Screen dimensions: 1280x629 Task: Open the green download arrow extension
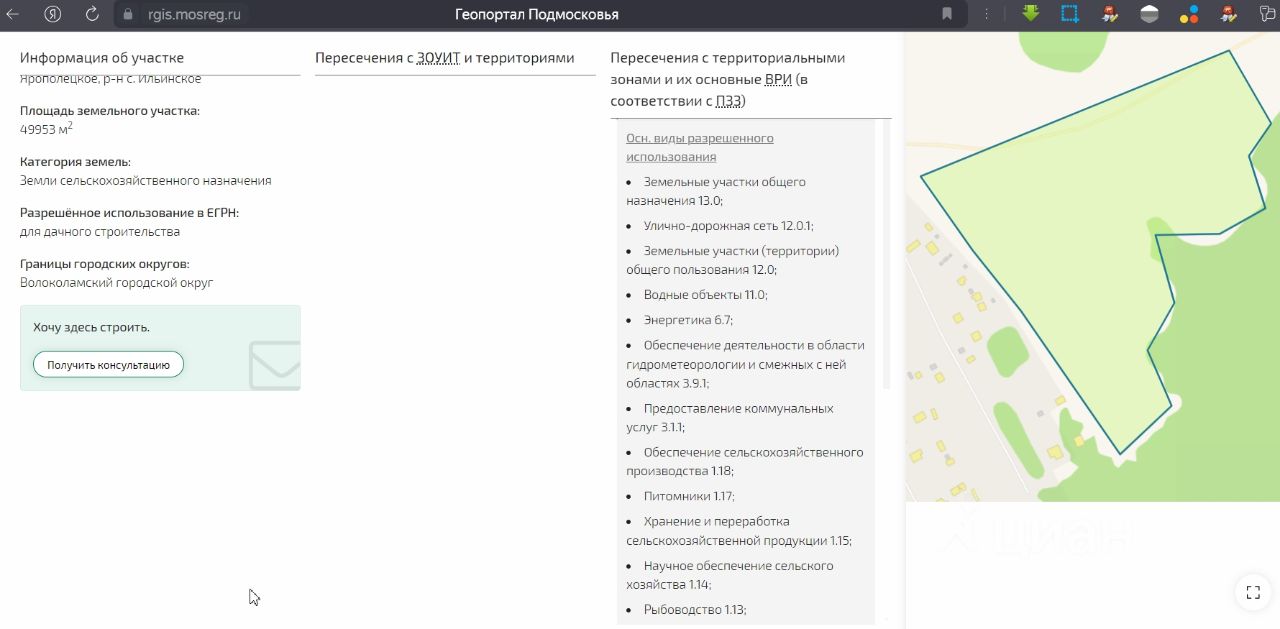pyautogui.click(x=1031, y=14)
